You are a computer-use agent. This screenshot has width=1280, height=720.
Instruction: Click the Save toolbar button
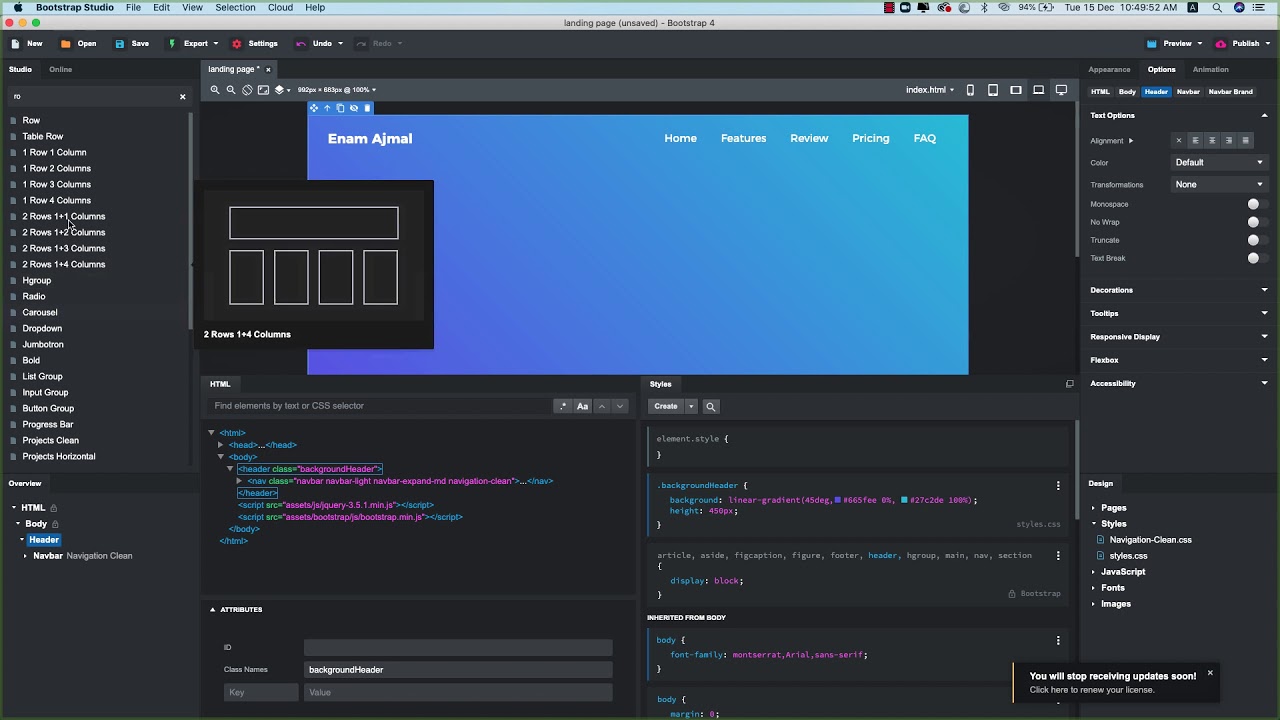tap(132, 44)
